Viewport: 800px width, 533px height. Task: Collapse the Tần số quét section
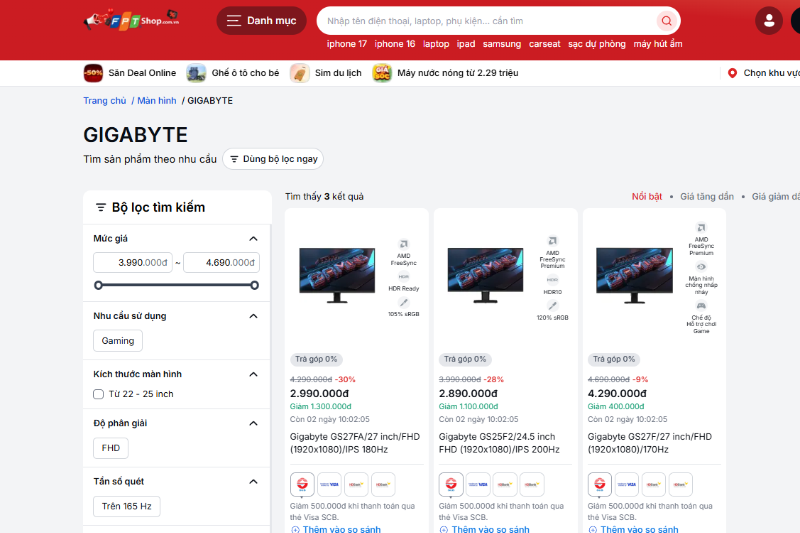[253, 481]
